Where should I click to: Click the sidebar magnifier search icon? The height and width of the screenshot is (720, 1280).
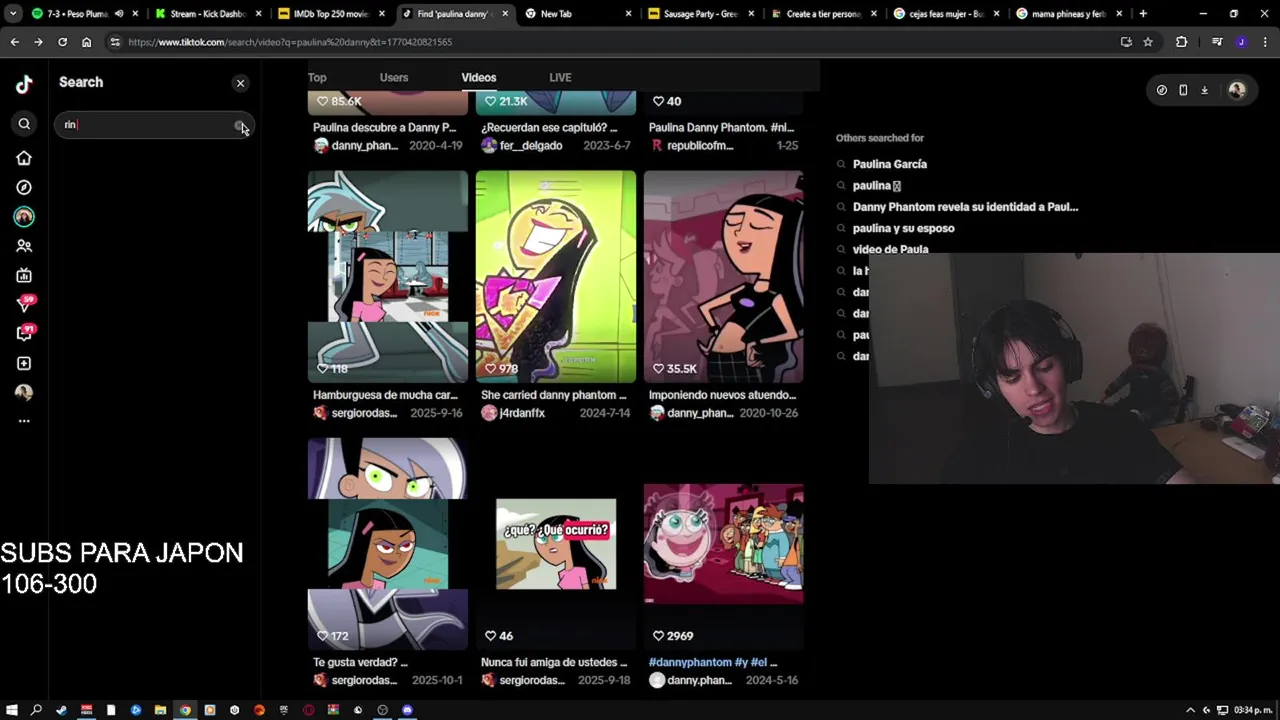click(x=24, y=124)
